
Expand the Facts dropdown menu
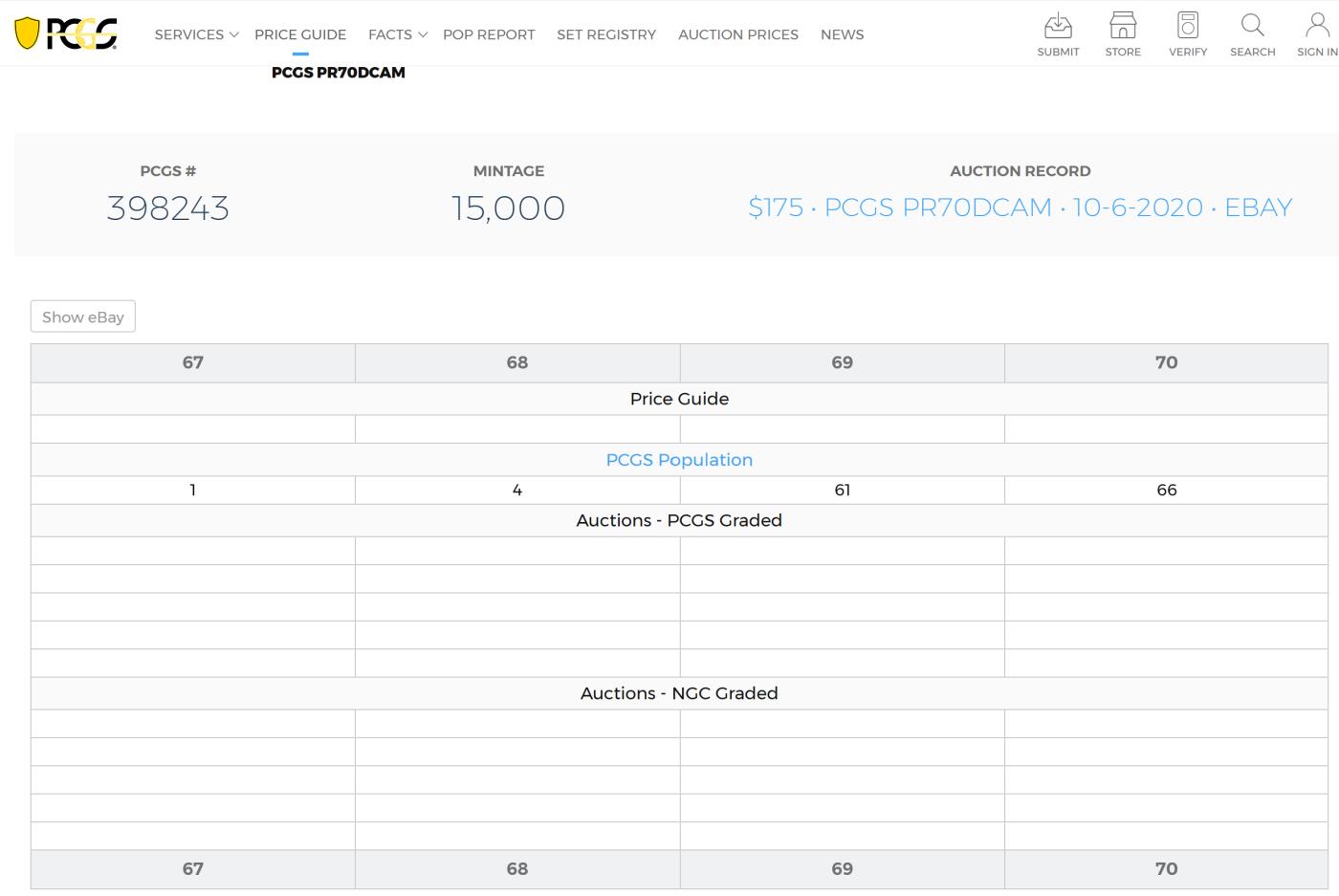[x=397, y=34]
